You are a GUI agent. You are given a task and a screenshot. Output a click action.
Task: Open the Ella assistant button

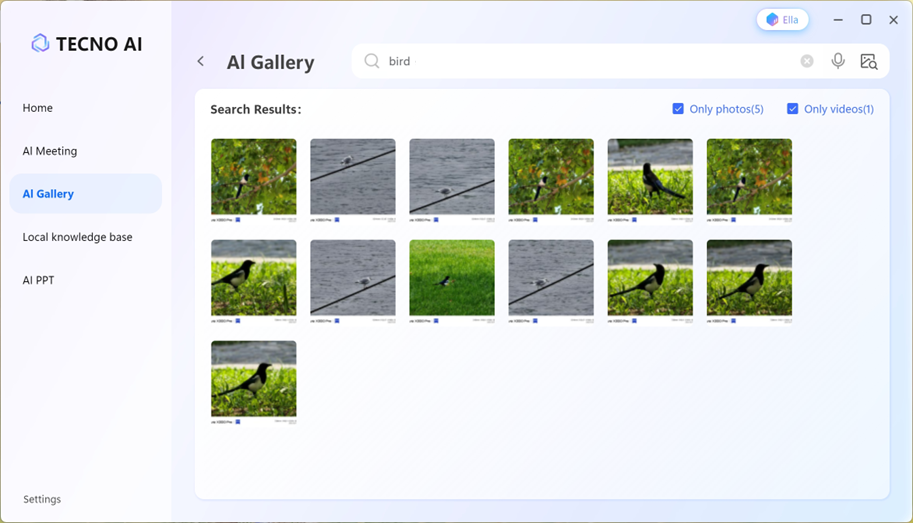point(782,20)
